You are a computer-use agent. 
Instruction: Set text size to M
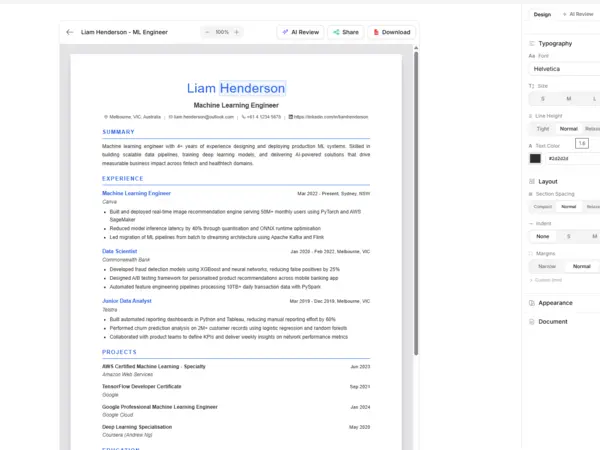coord(569,99)
